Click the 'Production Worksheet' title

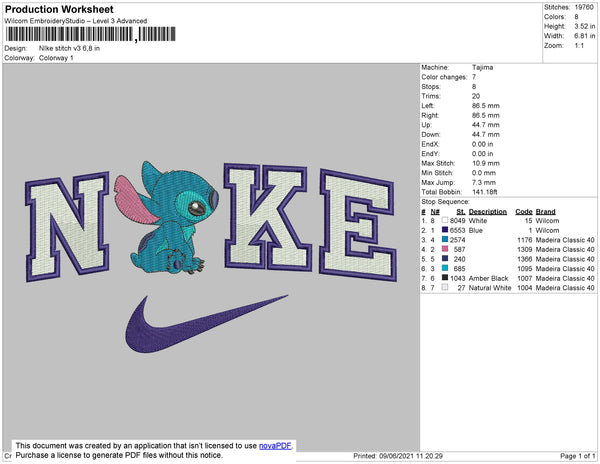(59, 10)
